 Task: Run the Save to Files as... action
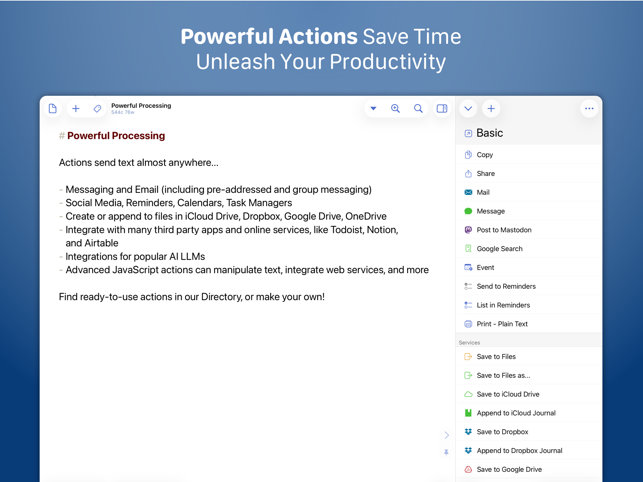(528, 375)
